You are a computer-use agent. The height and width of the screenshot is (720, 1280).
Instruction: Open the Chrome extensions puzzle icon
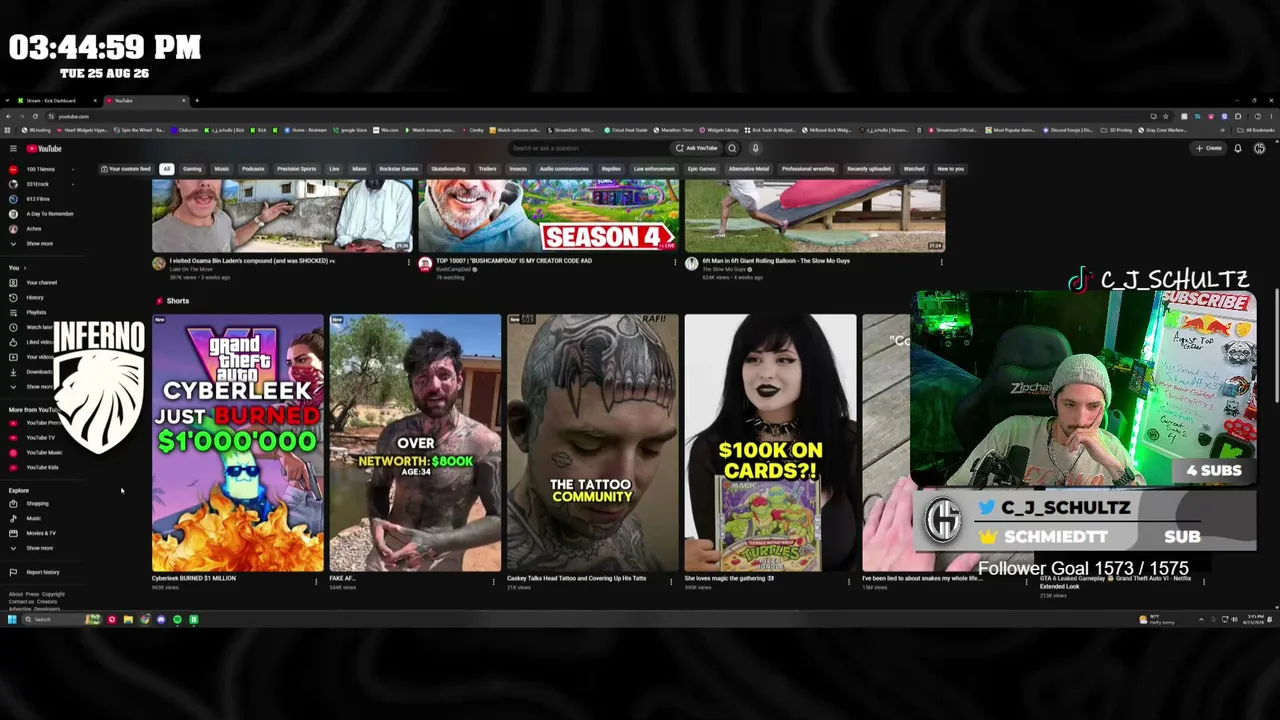1238,116
